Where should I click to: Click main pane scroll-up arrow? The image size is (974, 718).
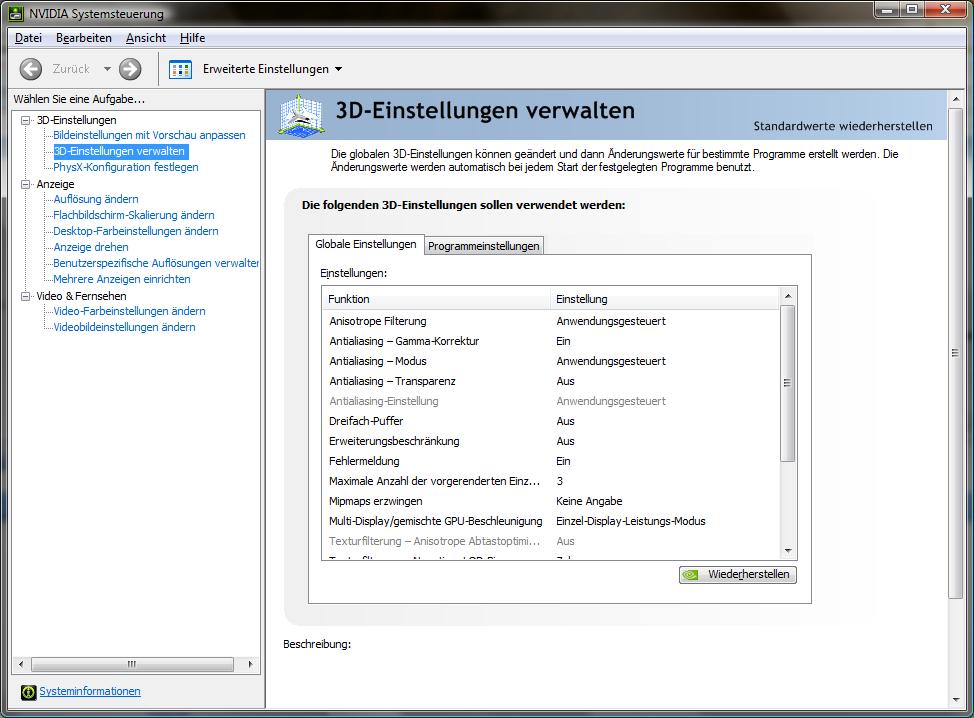955,99
